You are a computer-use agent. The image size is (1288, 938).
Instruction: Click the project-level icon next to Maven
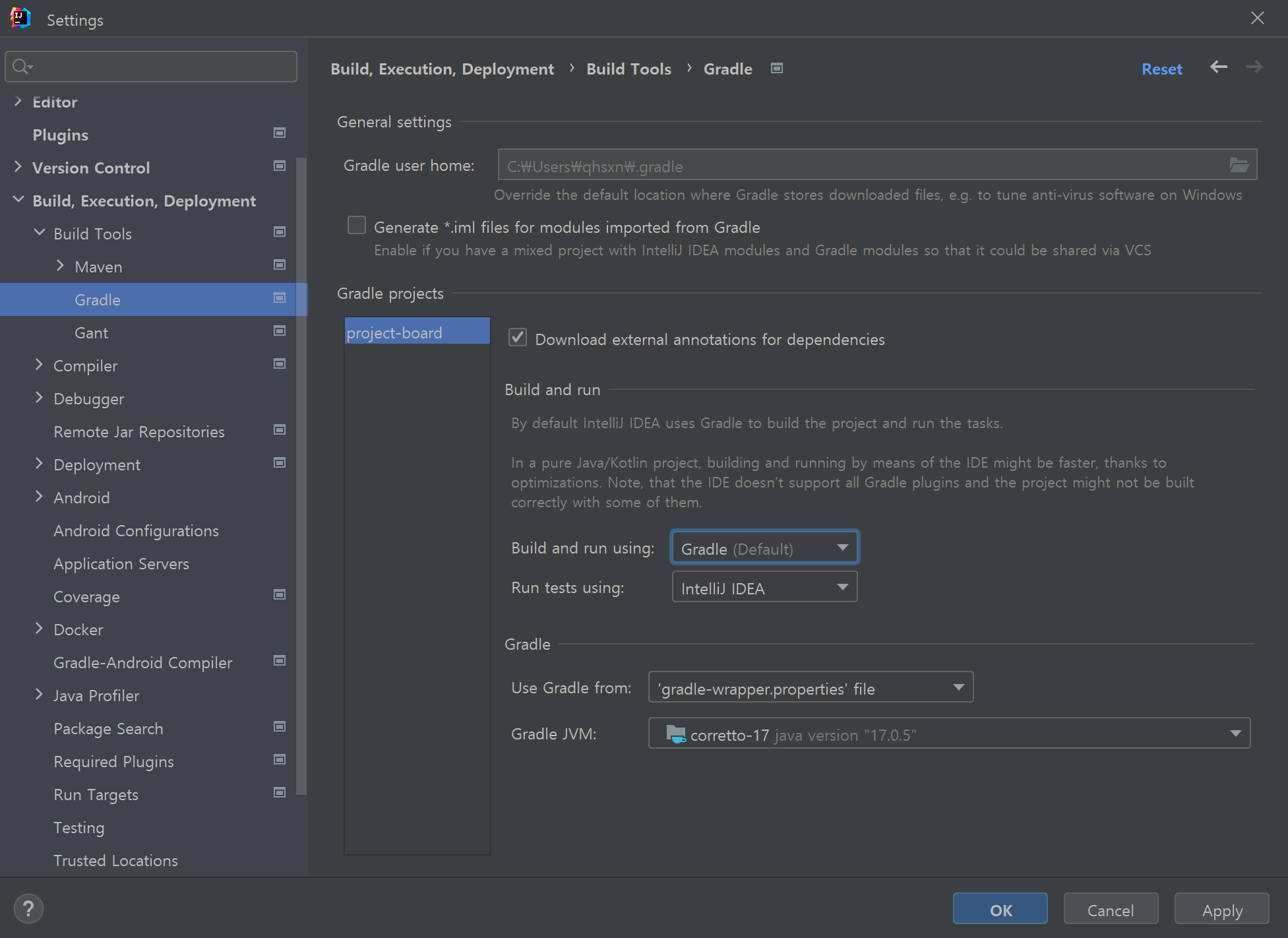coord(280,265)
